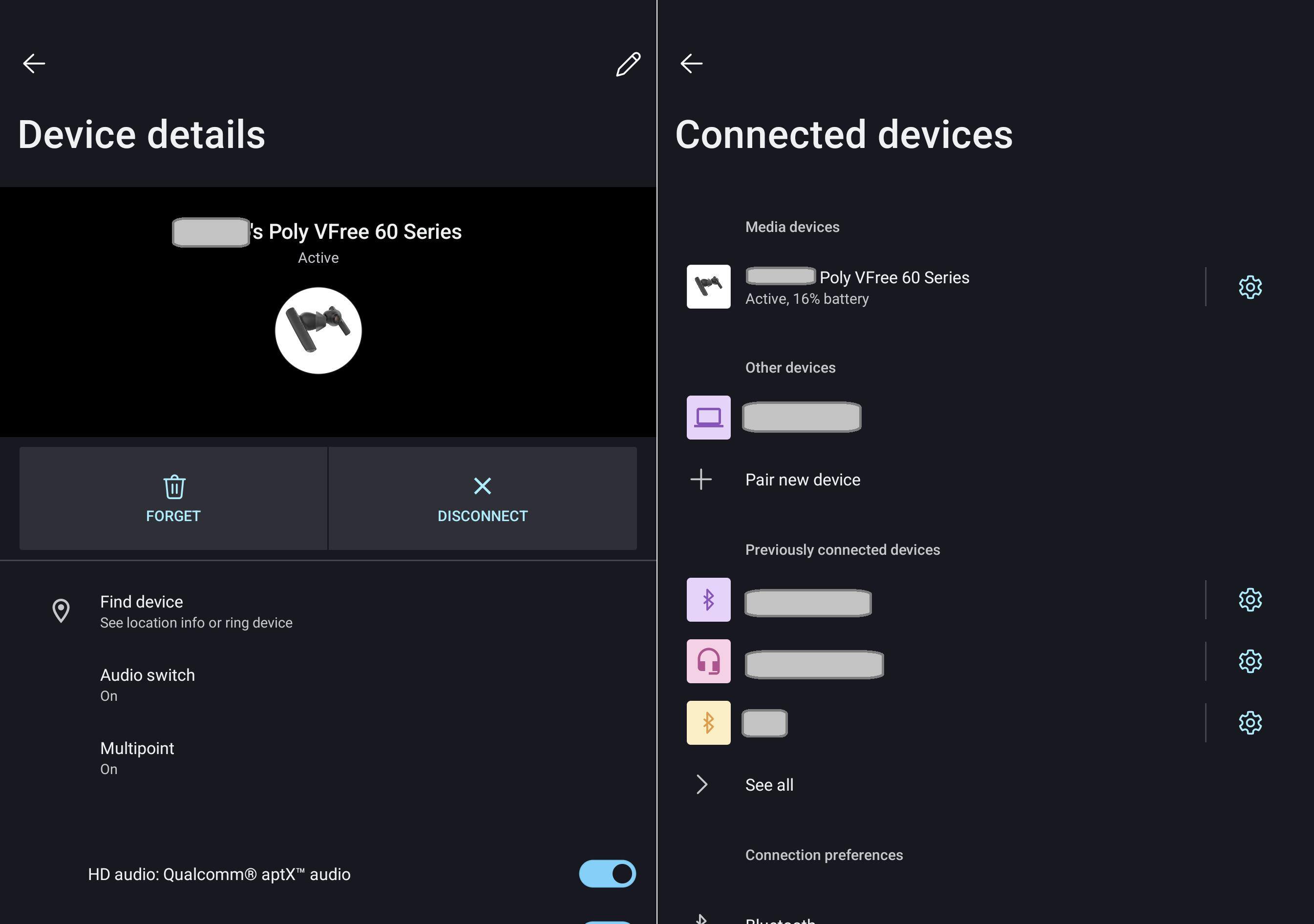Tap Pair new device
The height and width of the screenshot is (924, 1314).
[803, 480]
